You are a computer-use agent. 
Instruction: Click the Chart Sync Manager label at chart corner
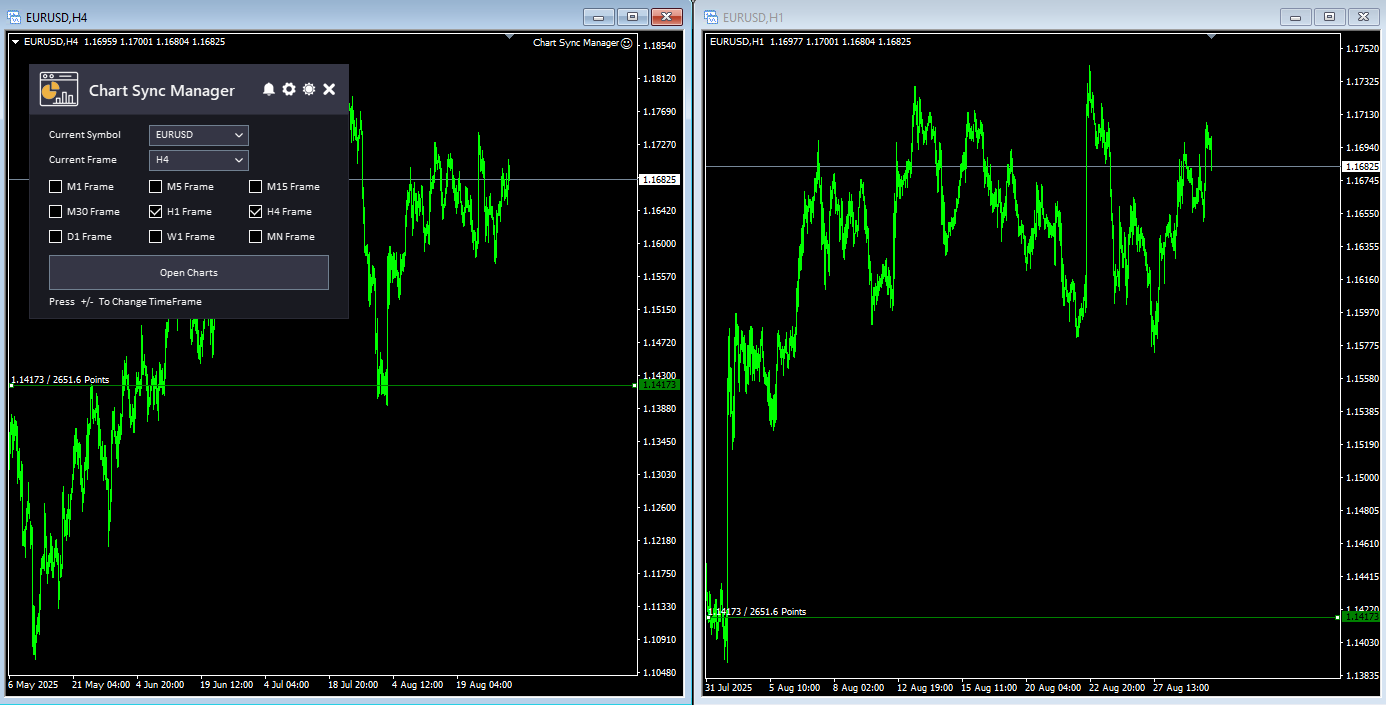[x=576, y=43]
